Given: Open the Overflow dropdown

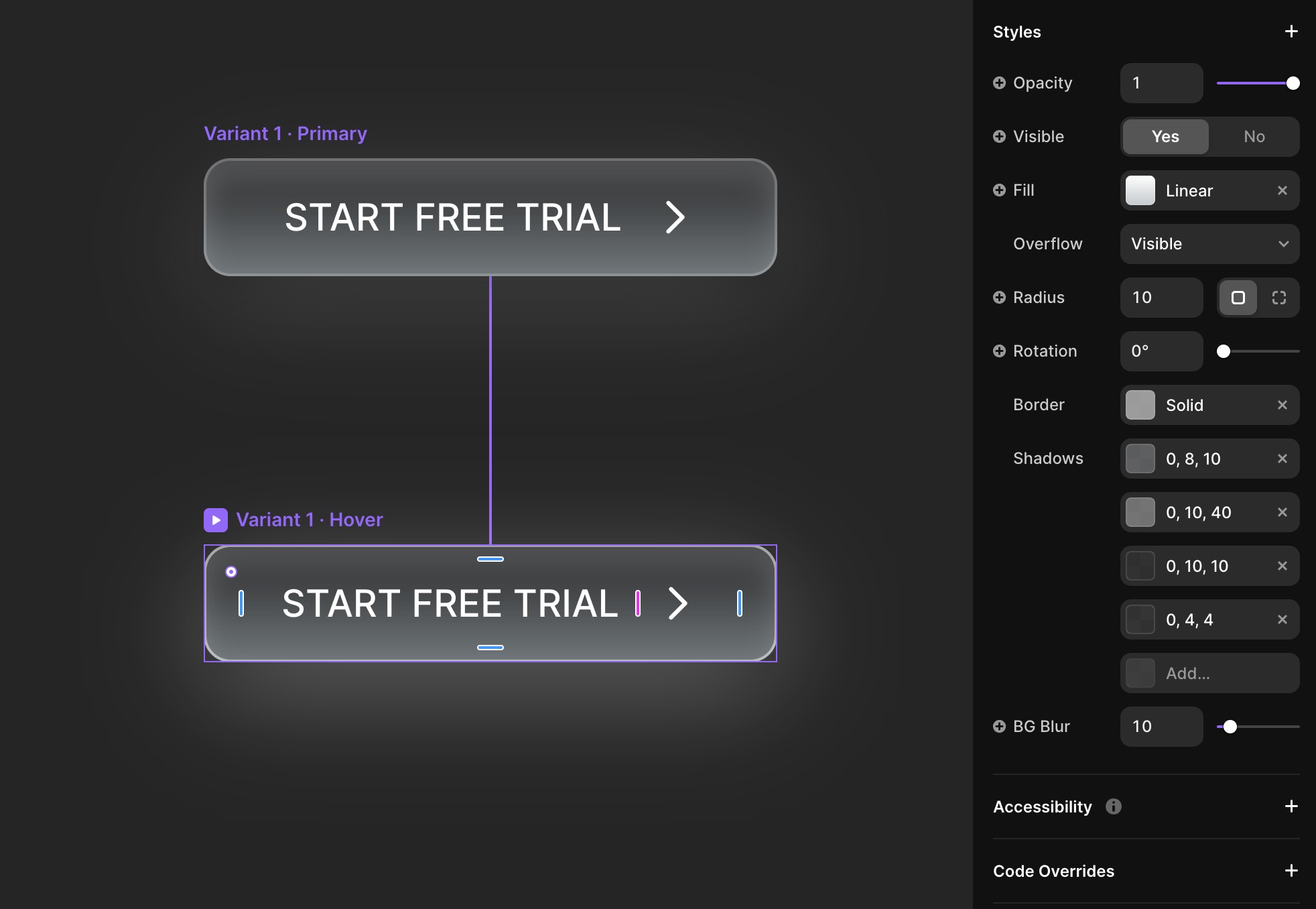Looking at the screenshot, I should [1209, 244].
